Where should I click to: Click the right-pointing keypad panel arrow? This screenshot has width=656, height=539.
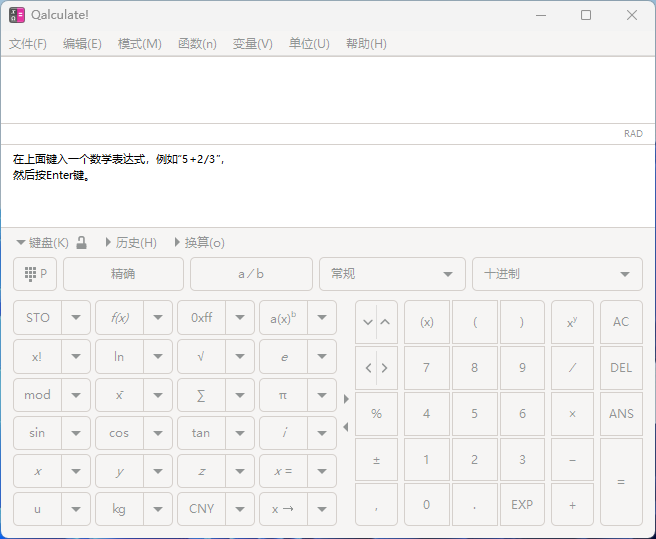point(346,399)
